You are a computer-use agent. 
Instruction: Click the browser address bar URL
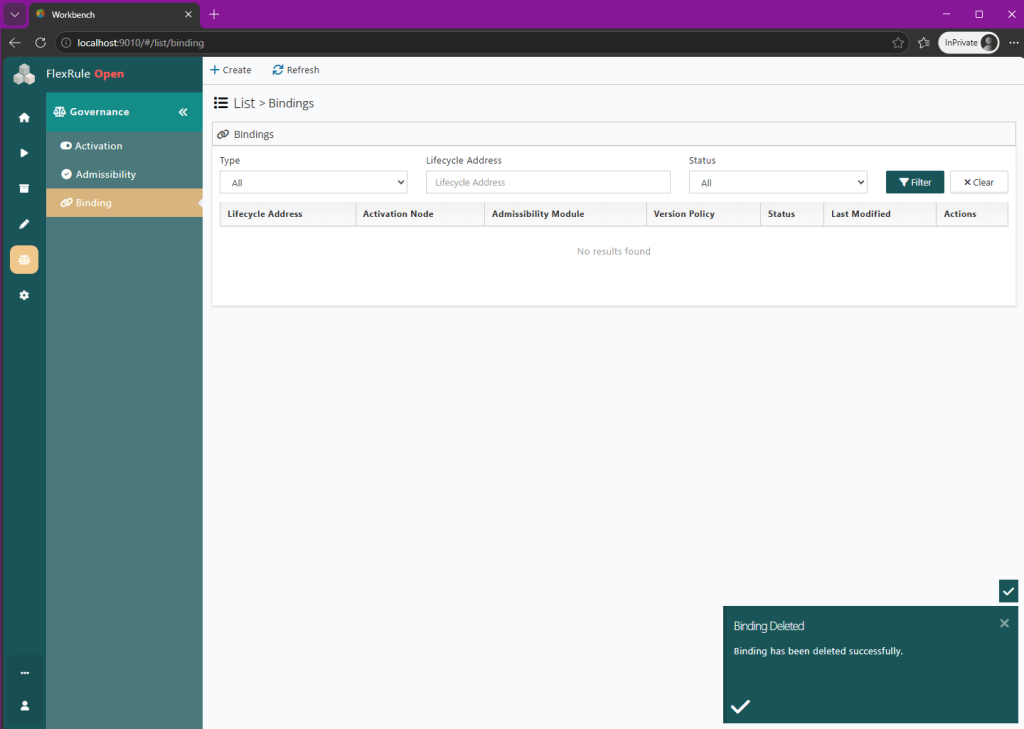click(140, 42)
